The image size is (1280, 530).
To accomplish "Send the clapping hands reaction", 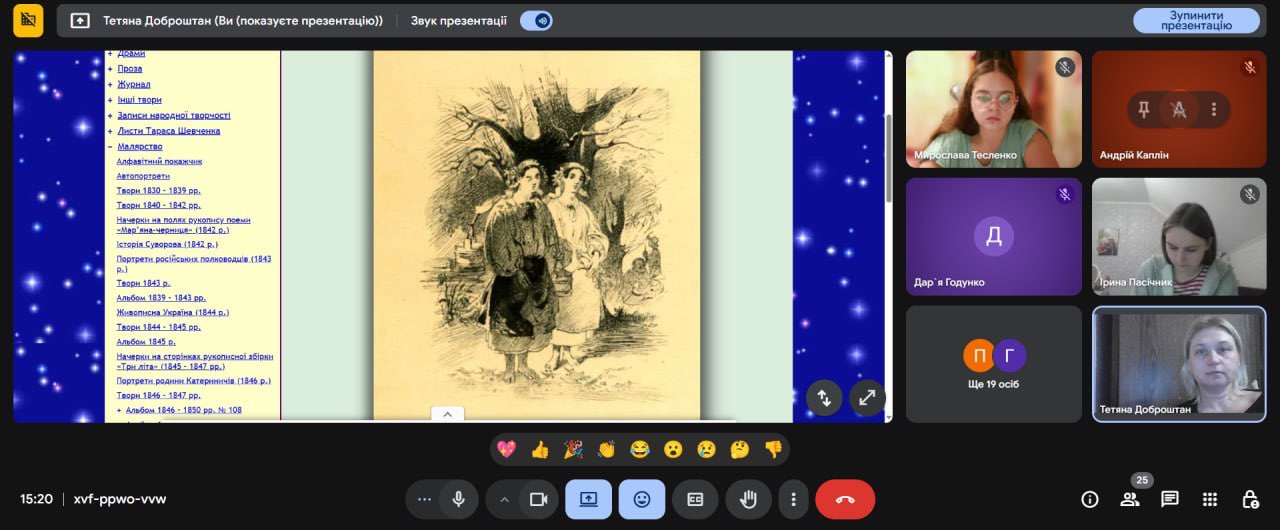I will click(606, 450).
